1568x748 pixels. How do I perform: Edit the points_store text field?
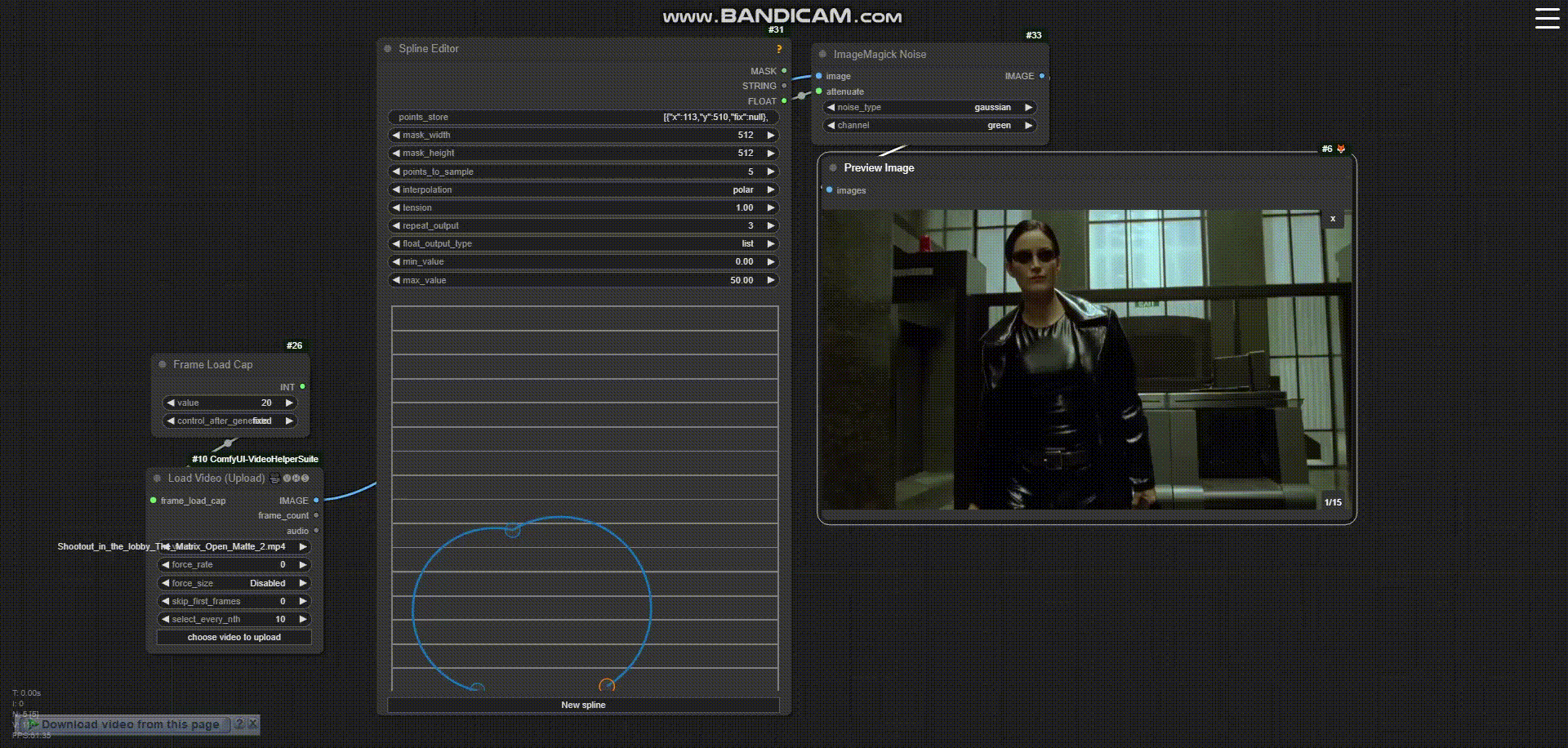pyautogui.click(x=583, y=117)
